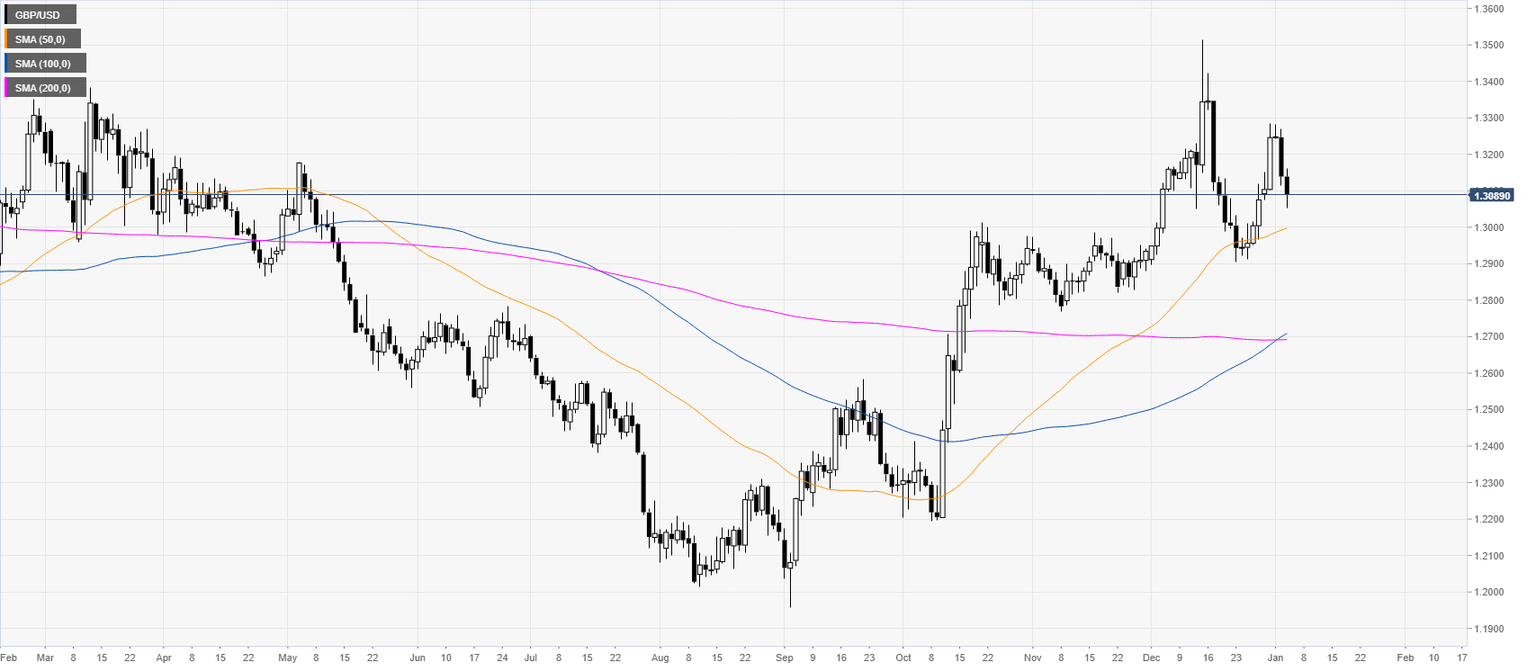Click the 1.2900 price axis label
The height and width of the screenshot is (669, 1536).
[x=1490, y=264]
